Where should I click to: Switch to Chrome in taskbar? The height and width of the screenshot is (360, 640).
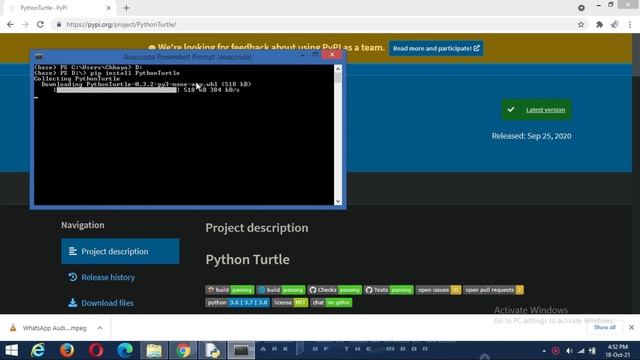(183, 351)
